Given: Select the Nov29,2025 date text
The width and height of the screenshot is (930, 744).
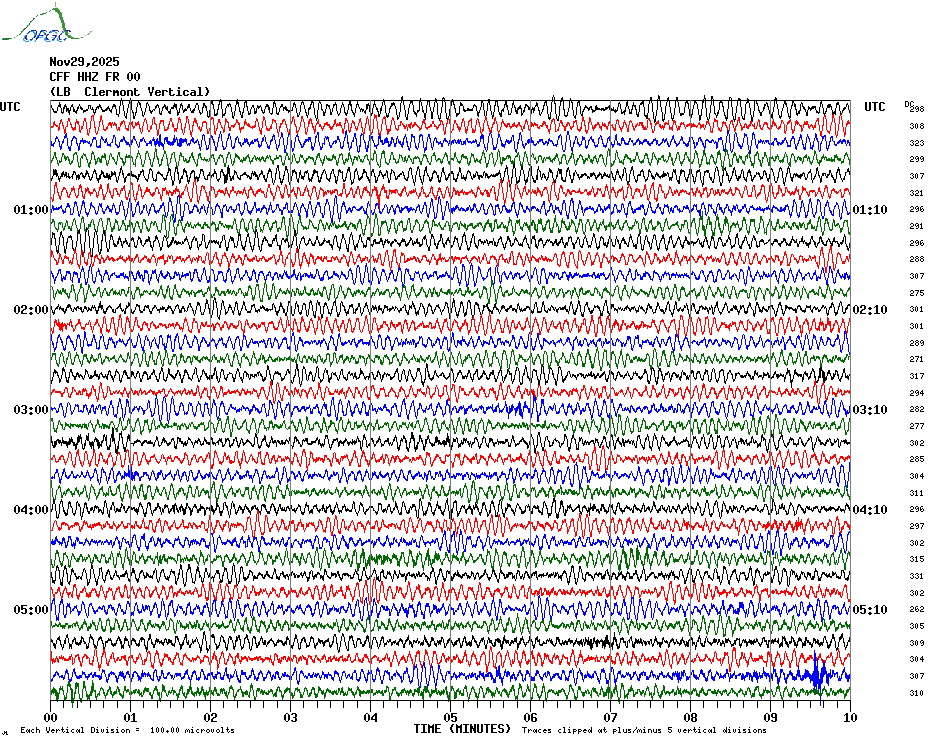Looking at the screenshot, I should [84, 61].
